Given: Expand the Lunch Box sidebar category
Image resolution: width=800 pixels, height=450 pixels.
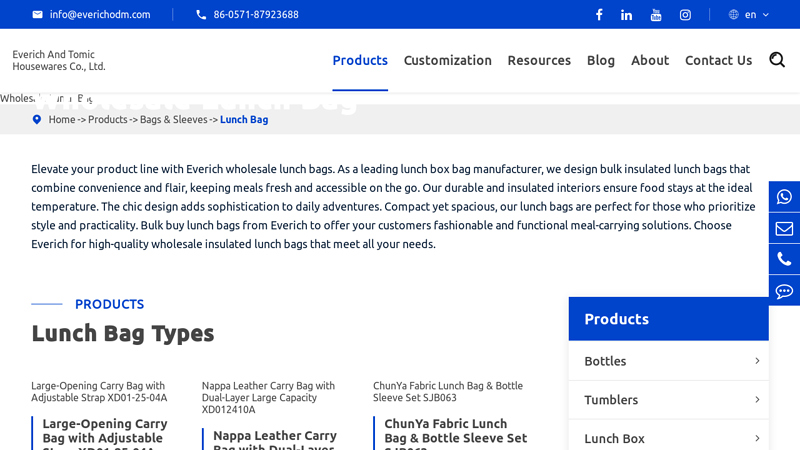Looking at the screenshot, I should coord(757,438).
